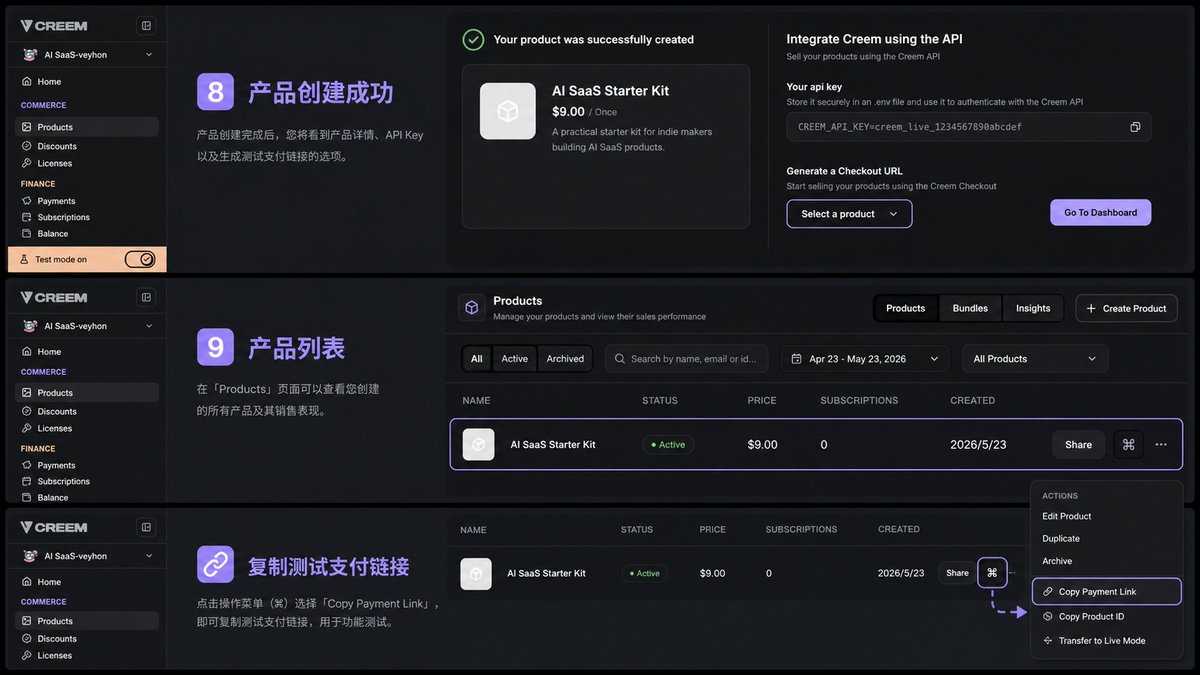
Task: Click the product thumbnail in the success card
Action: click(508, 111)
